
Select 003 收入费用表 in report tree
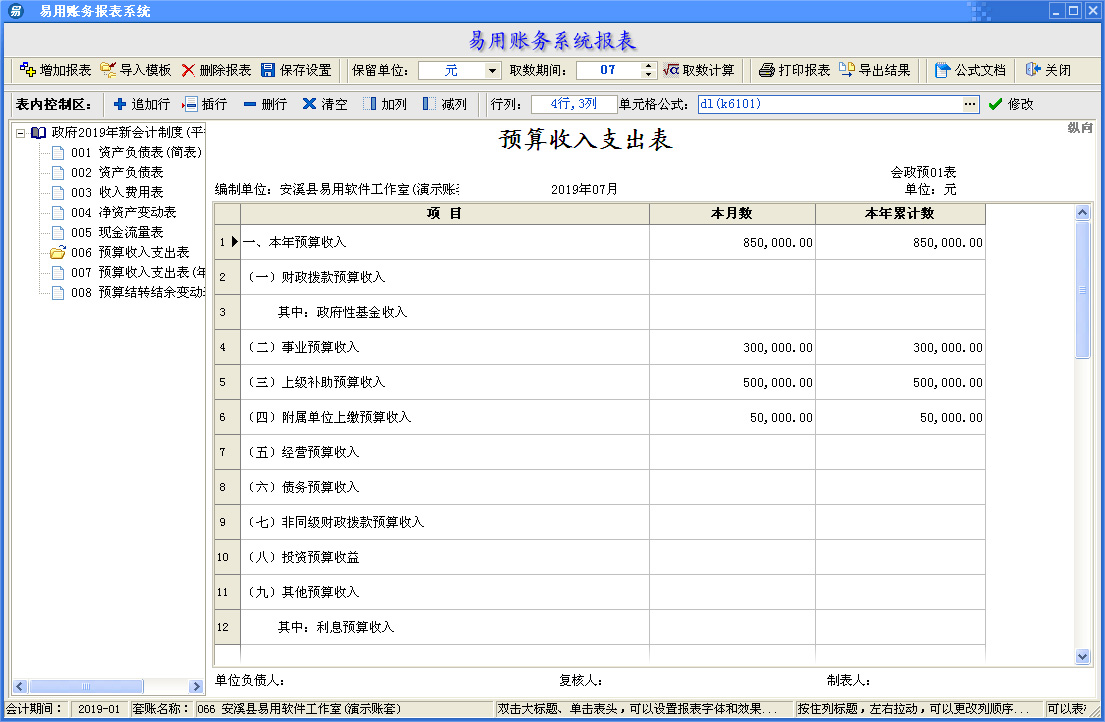pyautogui.click(x=117, y=192)
